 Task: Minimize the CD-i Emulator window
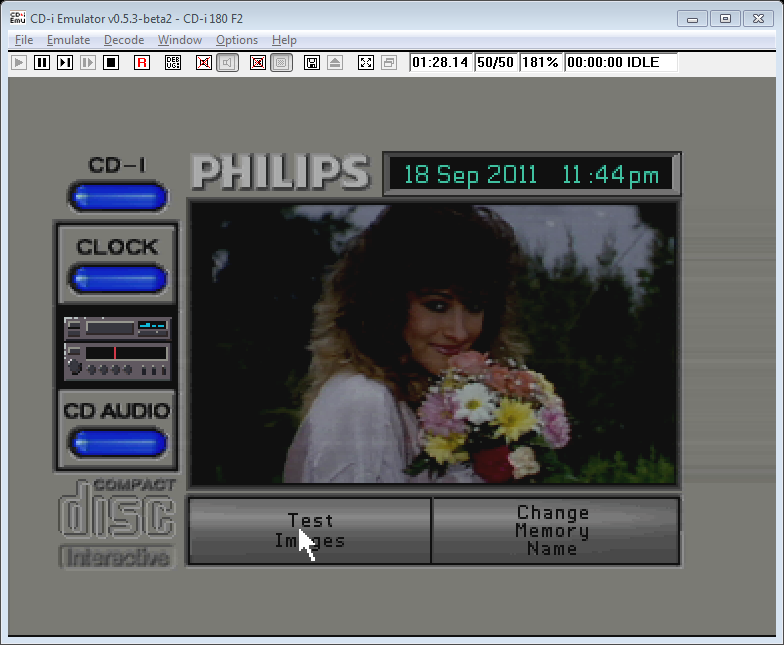point(692,19)
